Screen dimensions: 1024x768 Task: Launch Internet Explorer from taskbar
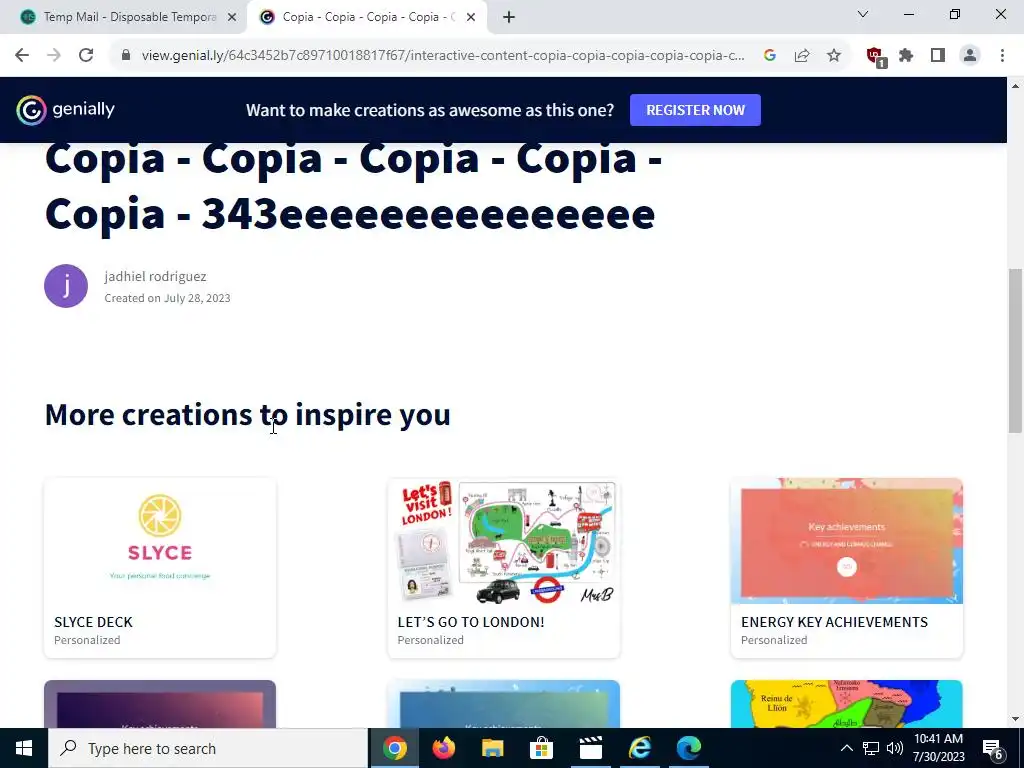tap(639, 748)
